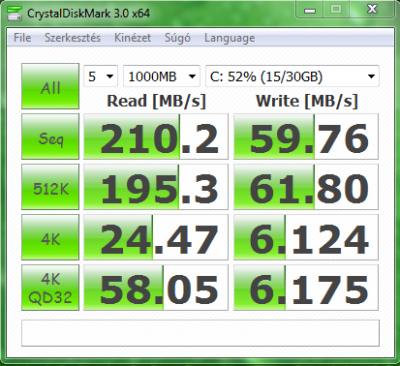Screen dimensions: 400x366
Task: Start the 4K QD32 benchmark test
Action: coord(50,287)
